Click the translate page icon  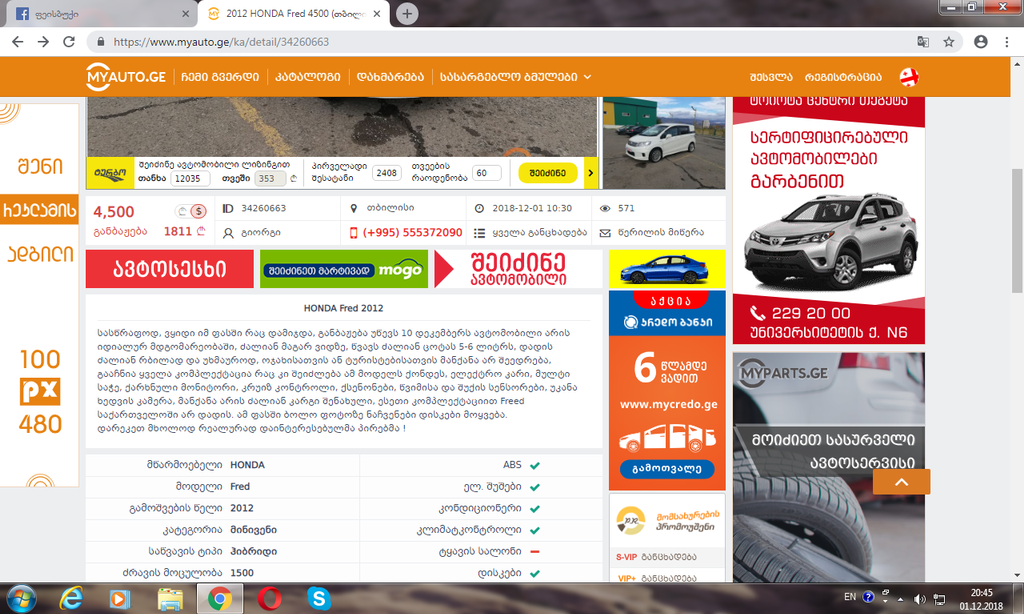923,42
